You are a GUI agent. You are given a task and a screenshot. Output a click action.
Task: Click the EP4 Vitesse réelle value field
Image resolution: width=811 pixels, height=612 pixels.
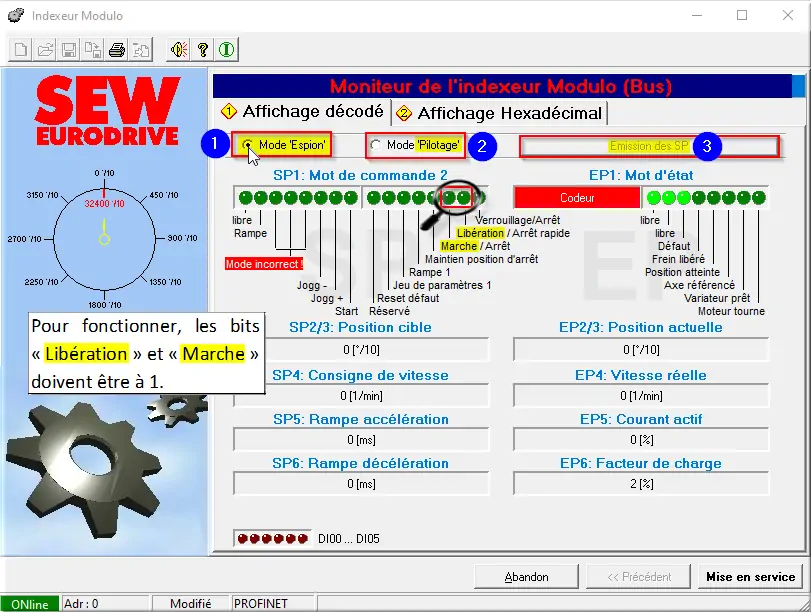pos(641,396)
